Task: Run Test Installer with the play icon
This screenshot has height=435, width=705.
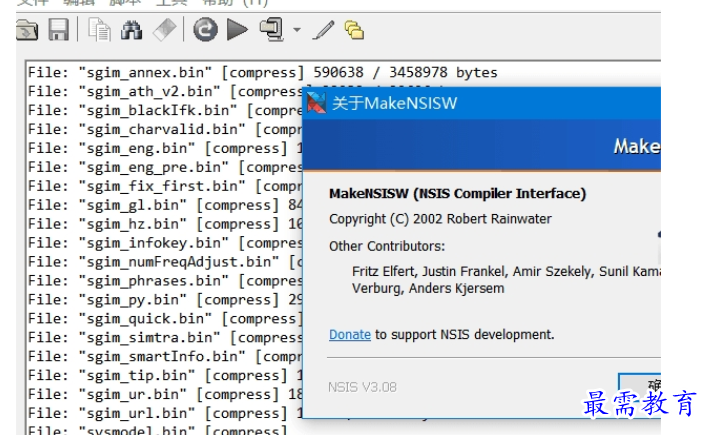Action: point(237,30)
